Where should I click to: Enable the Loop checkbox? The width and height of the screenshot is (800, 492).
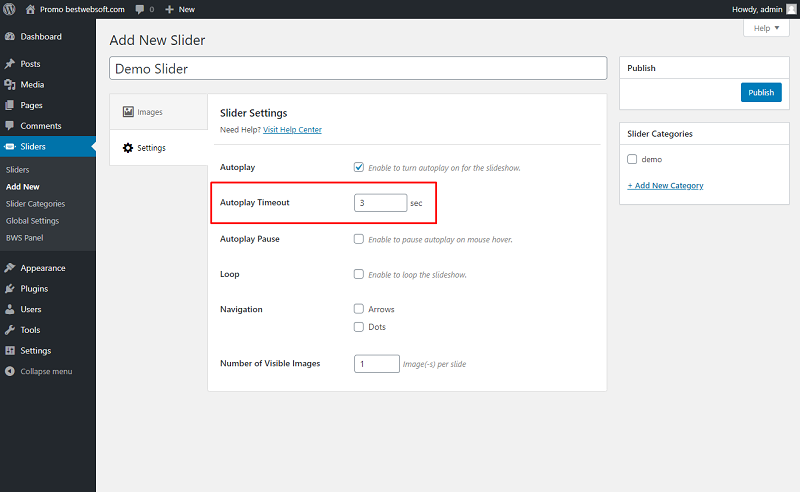[359, 274]
